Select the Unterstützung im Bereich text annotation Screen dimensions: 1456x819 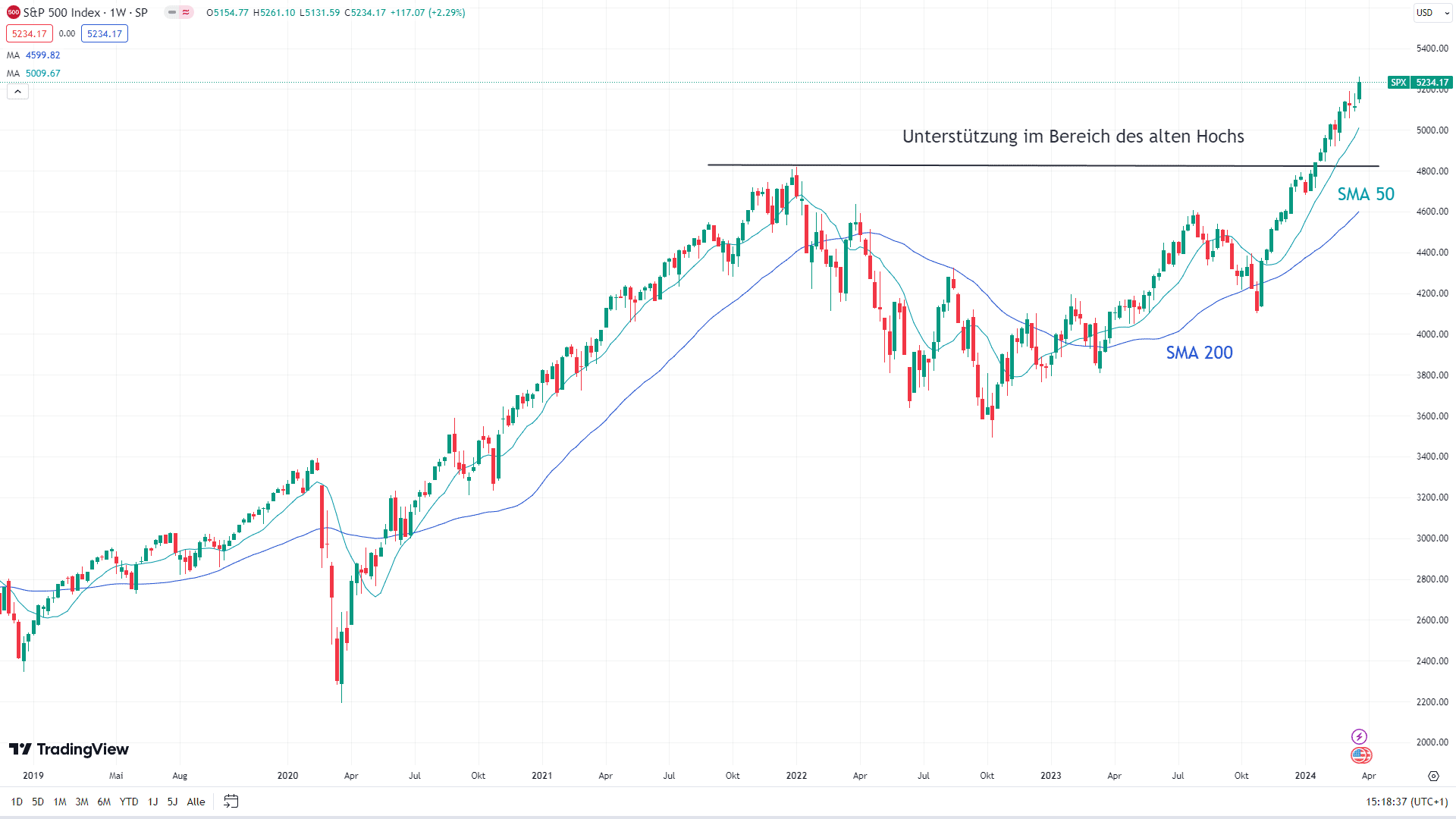1073,136
